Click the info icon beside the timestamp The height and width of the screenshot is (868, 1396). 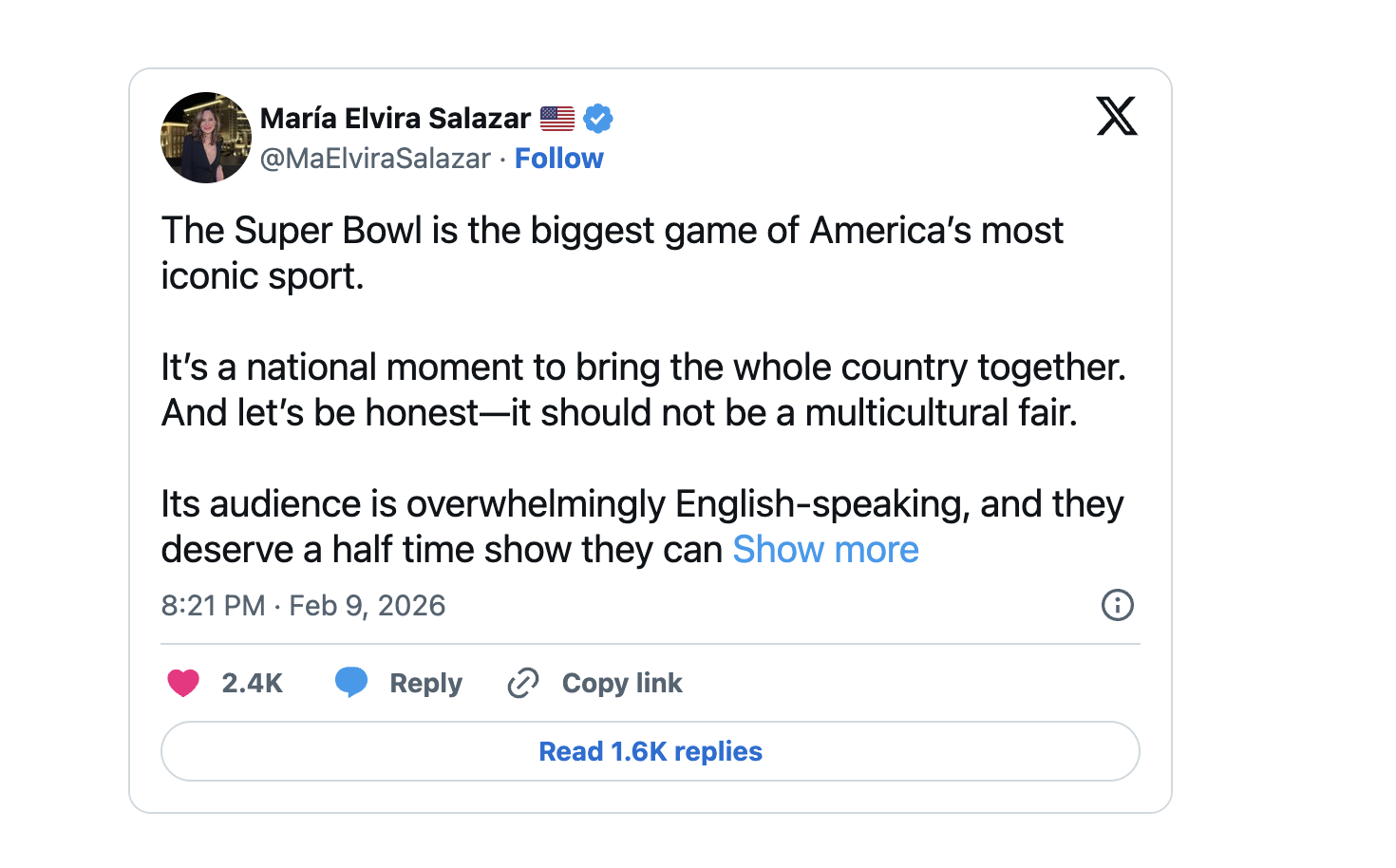(x=1118, y=605)
